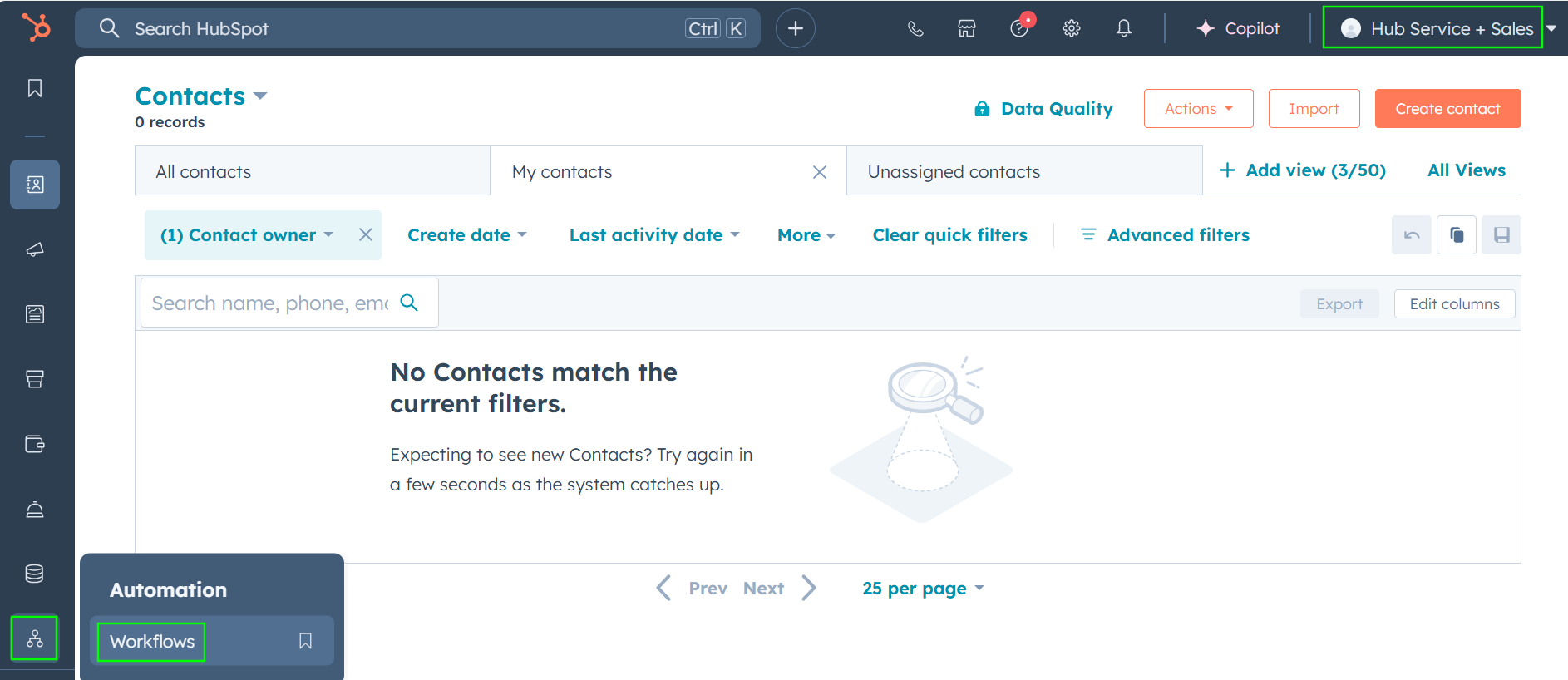Expand the More filters dropdown
The height and width of the screenshot is (680, 1568).
806,235
